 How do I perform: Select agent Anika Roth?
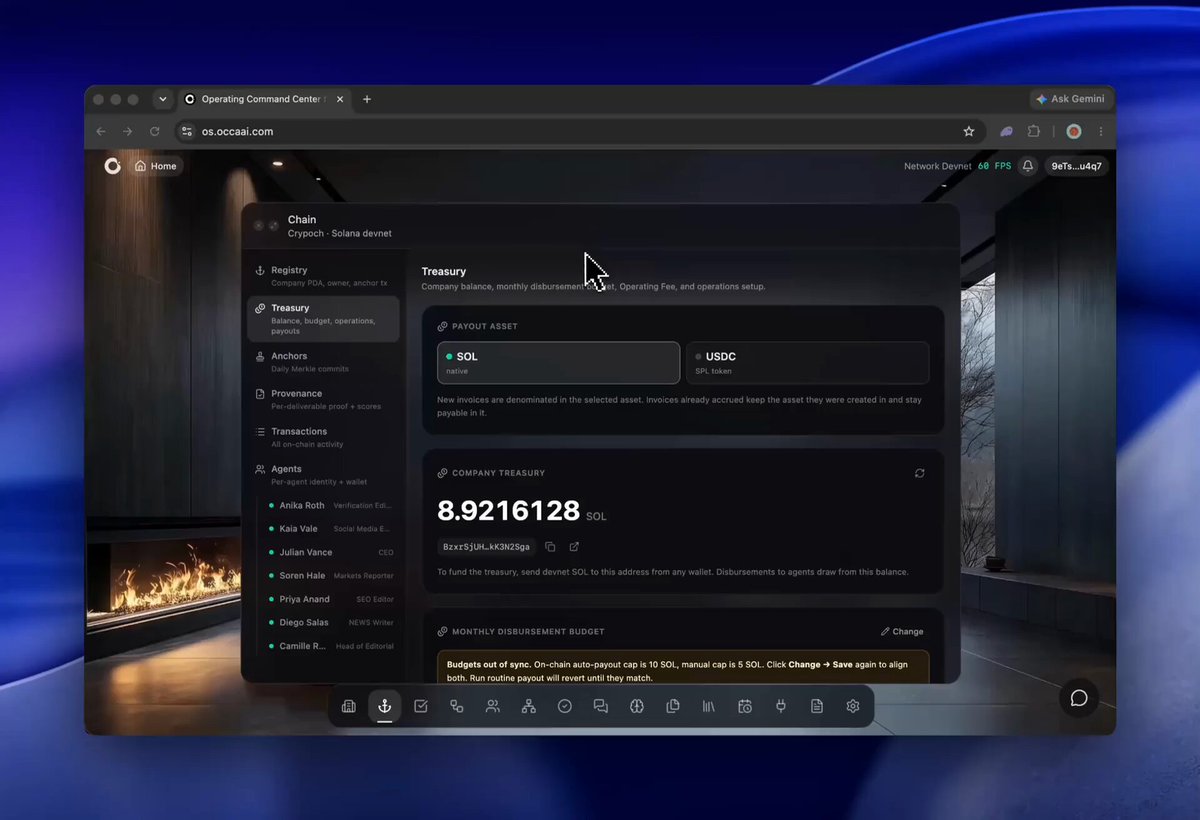tap(330, 505)
